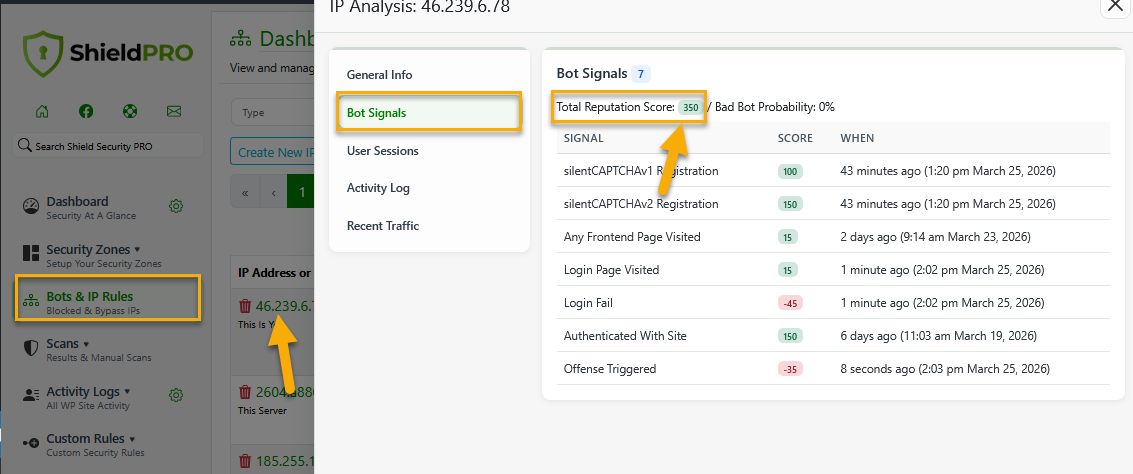
Task: Select the silentCAPTCHAv1 Registration signal row
Action: pos(833,171)
